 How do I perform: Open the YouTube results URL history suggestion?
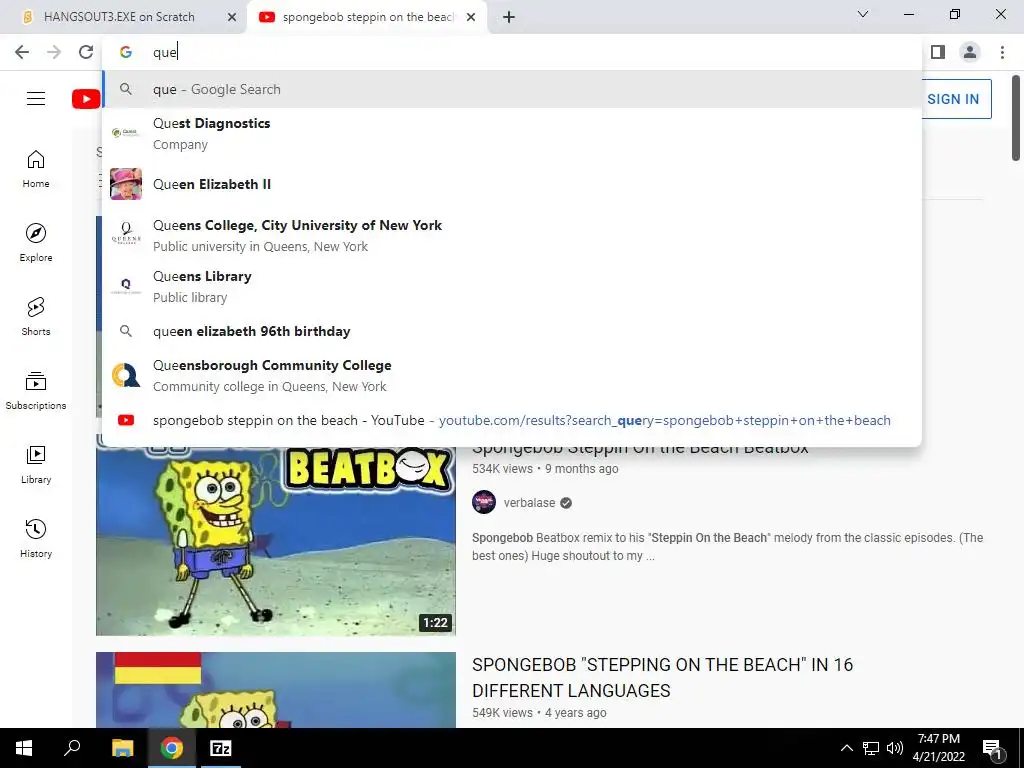coord(512,421)
